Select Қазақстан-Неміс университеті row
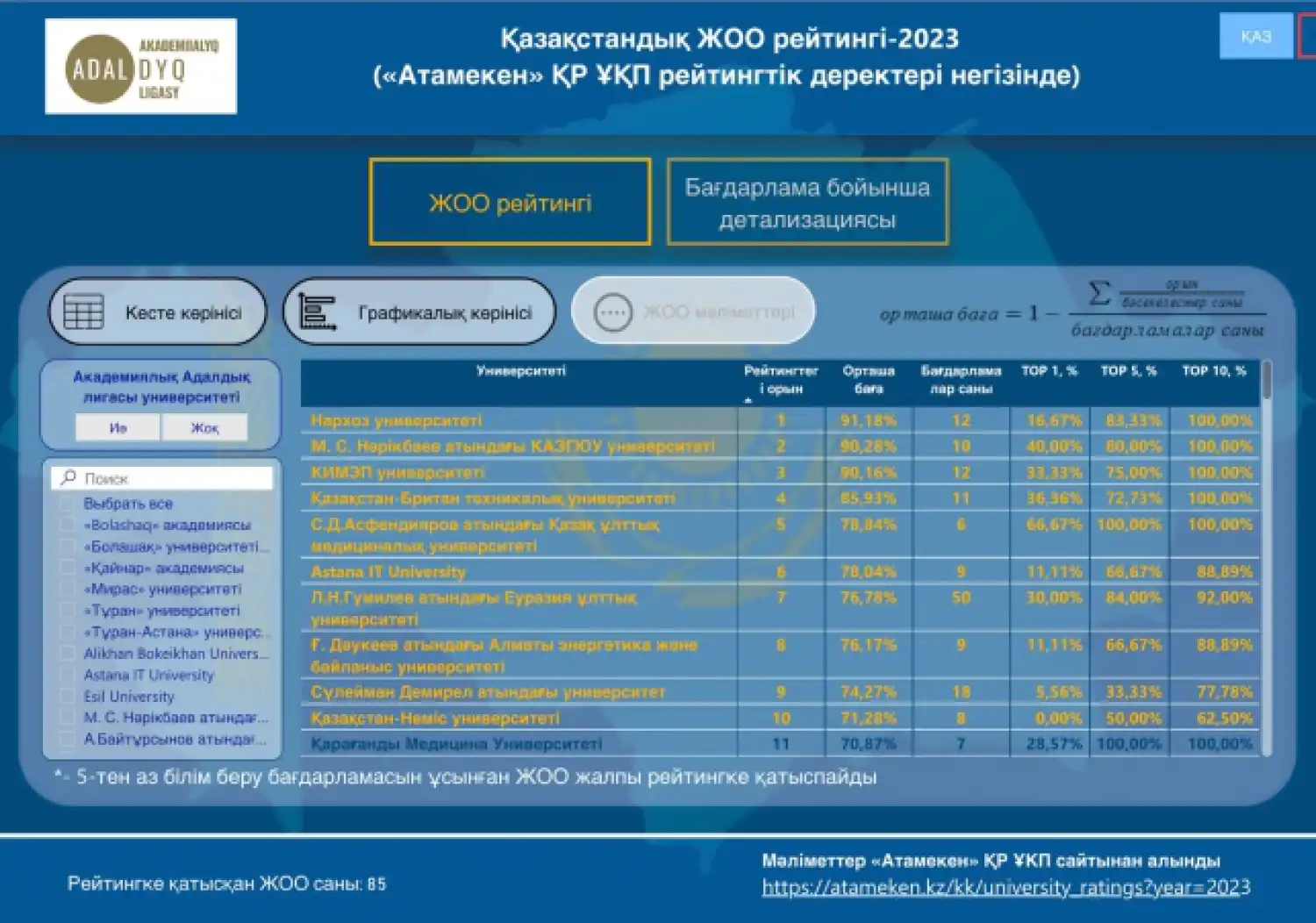The width and height of the screenshot is (1316, 923). [780, 718]
